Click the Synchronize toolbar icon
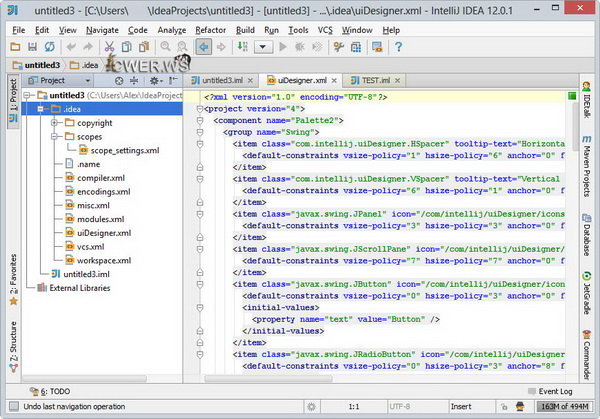The width and height of the screenshot is (600, 419). point(50,47)
